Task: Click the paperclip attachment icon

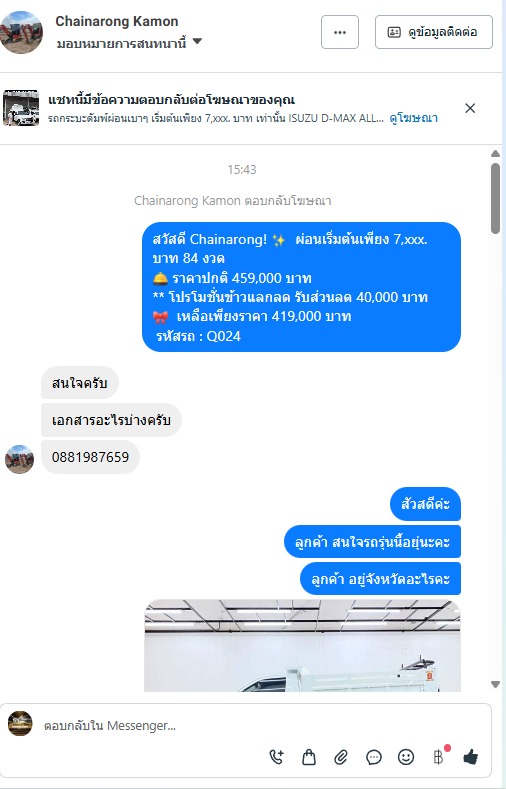Action: click(x=341, y=757)
